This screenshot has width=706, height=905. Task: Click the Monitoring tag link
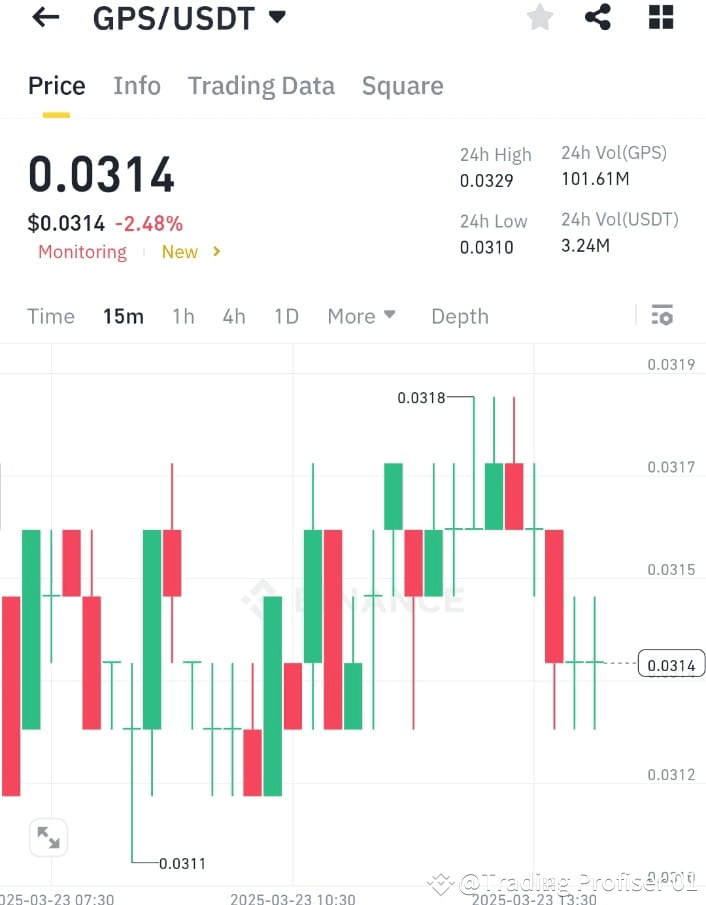[x=82, y=252]
